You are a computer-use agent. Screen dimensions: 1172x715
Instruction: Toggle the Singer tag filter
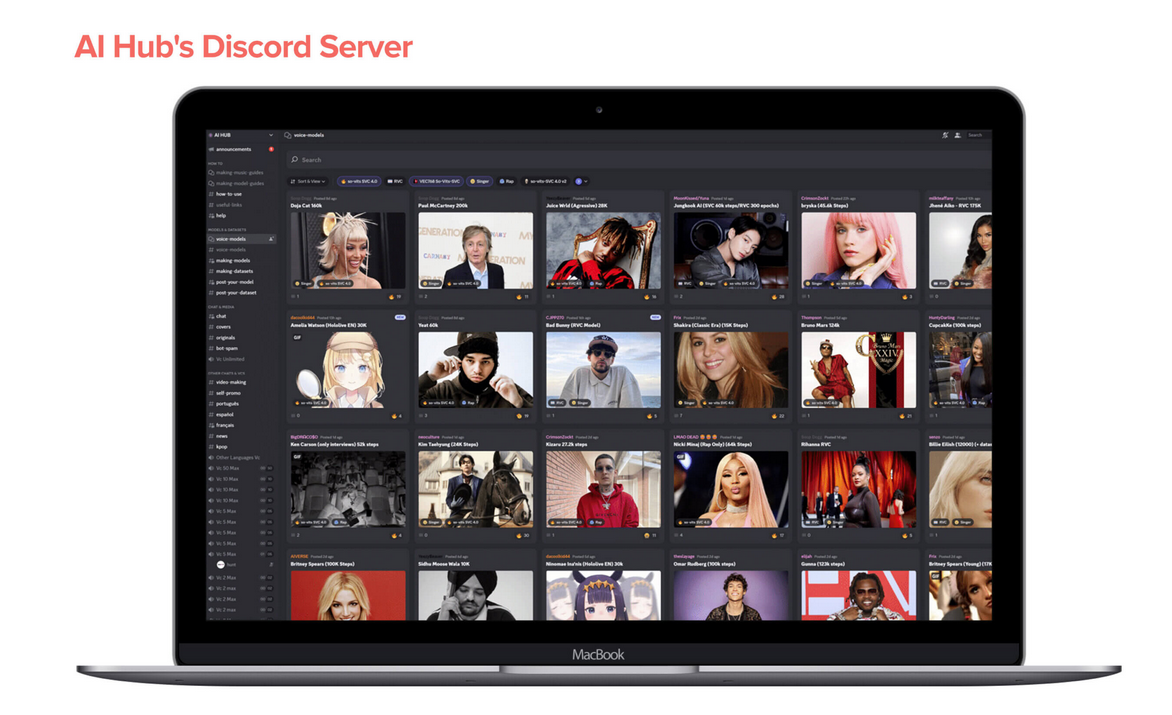point(480,182)
